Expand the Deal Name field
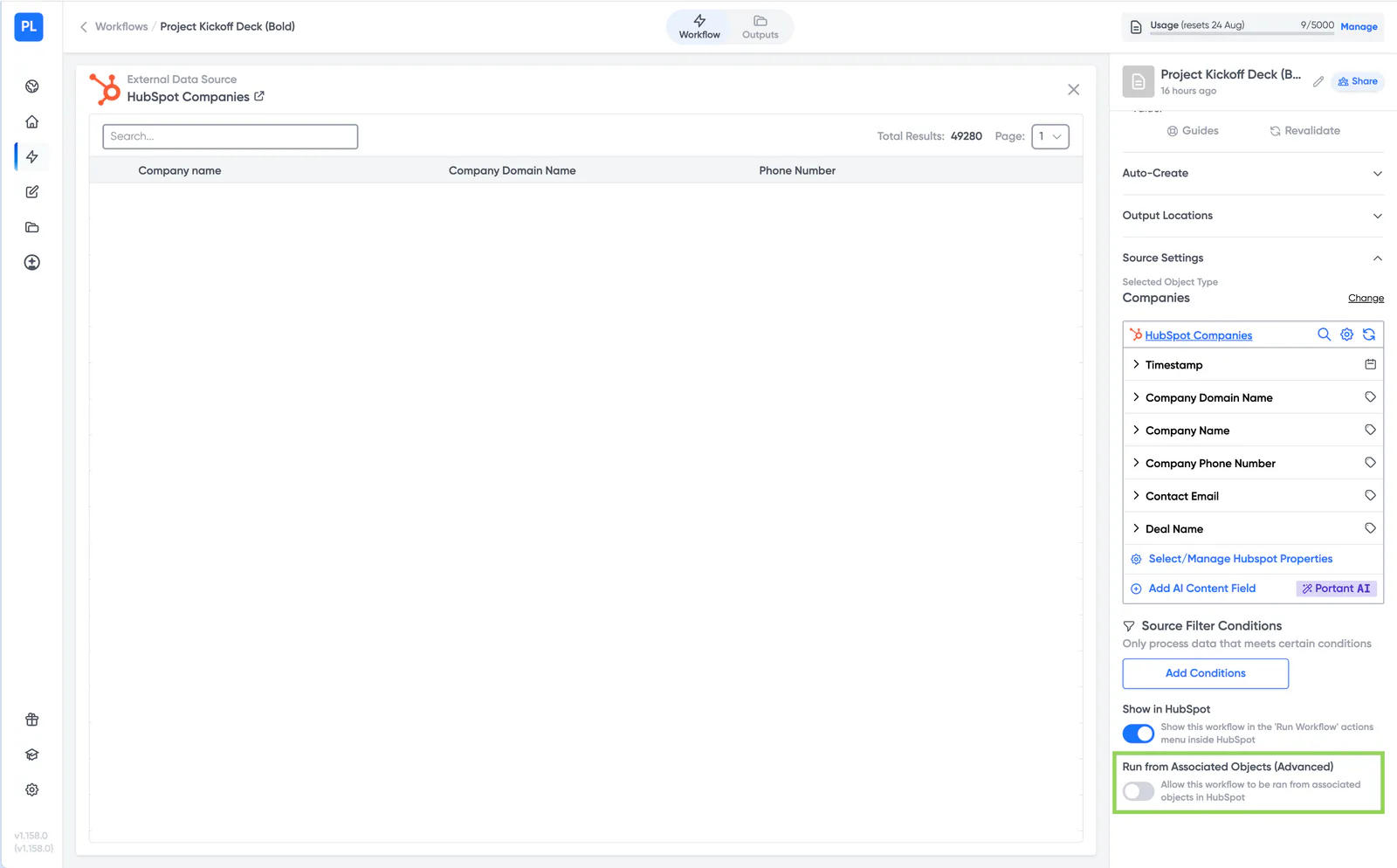Screen dimensions: 1397x868 pyautogui.click(x=1136, y=528)
